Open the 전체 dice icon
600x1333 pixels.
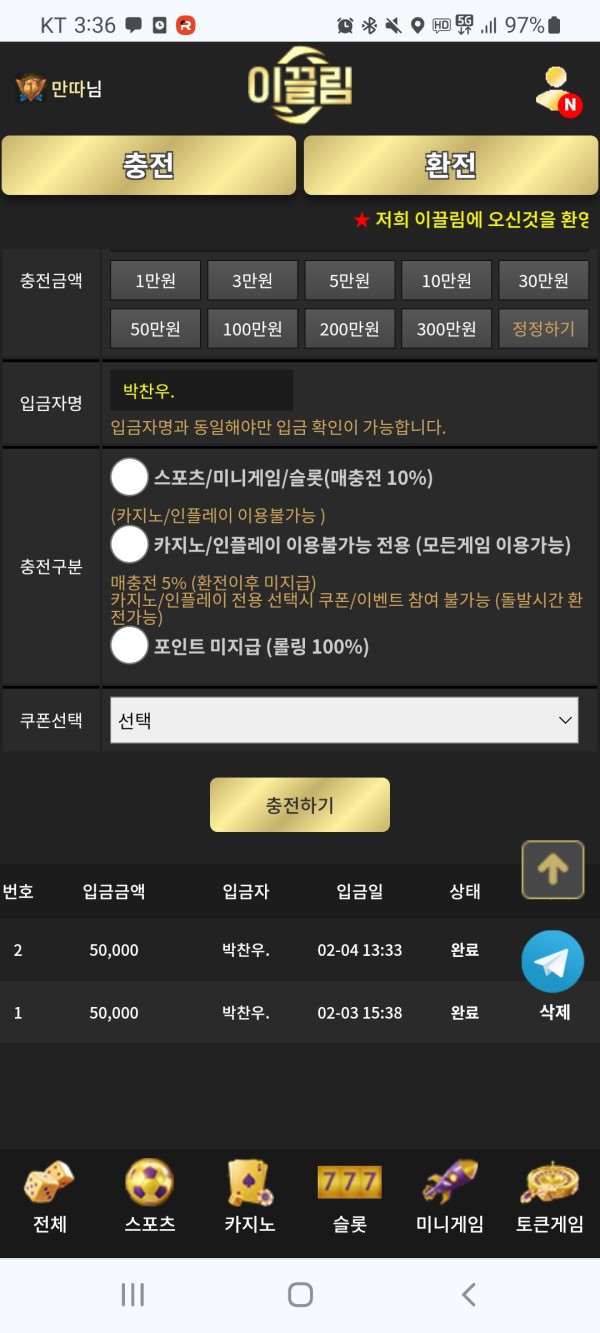click(49, 1183)
